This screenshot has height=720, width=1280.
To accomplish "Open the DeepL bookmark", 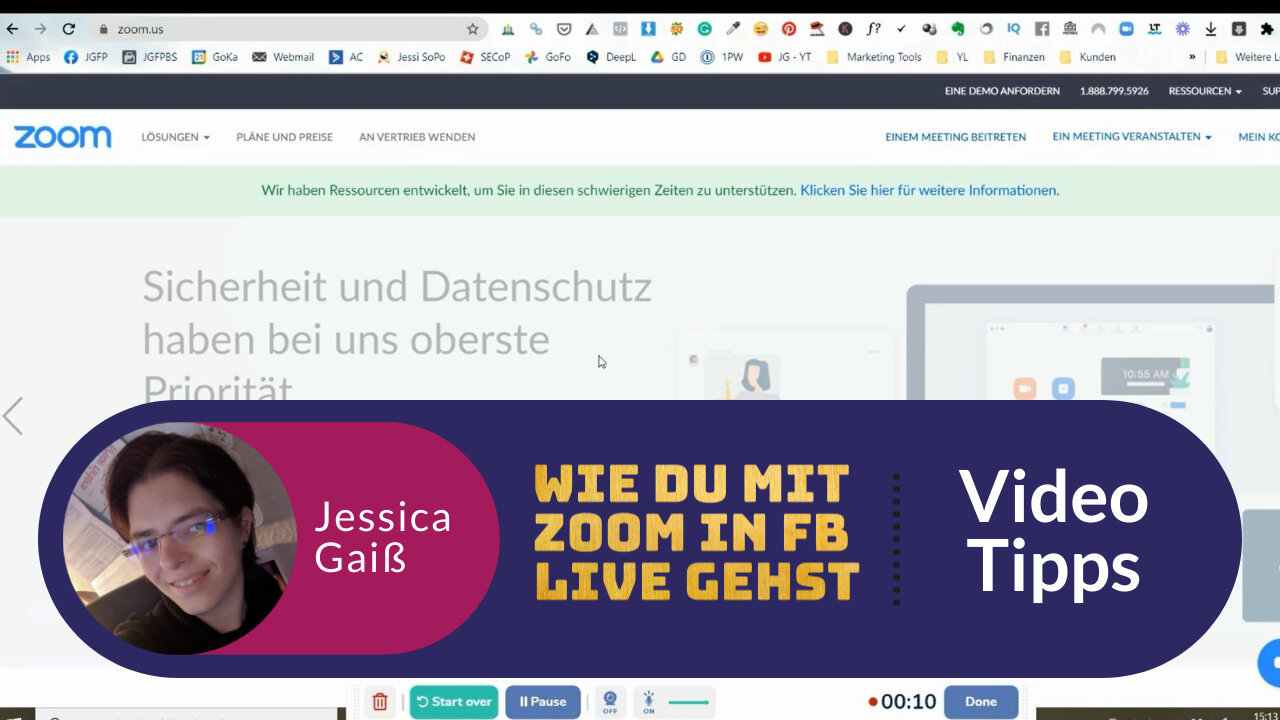I will pyautogui.click(x=610, y=57).
